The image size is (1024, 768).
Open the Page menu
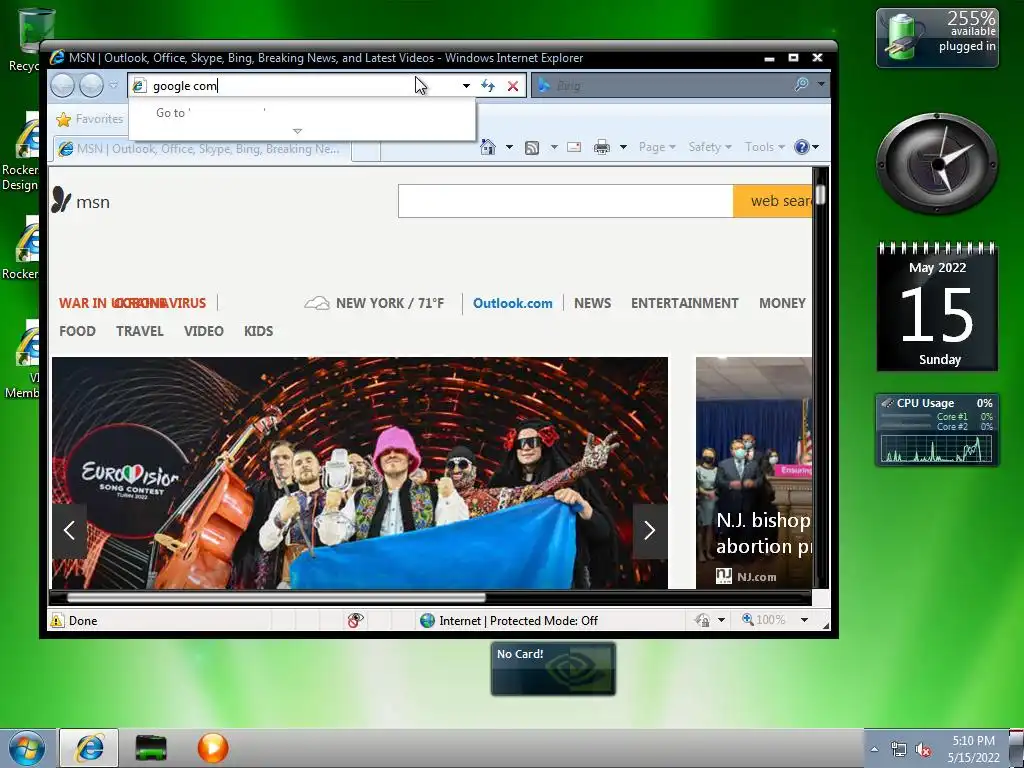(657, 147)
